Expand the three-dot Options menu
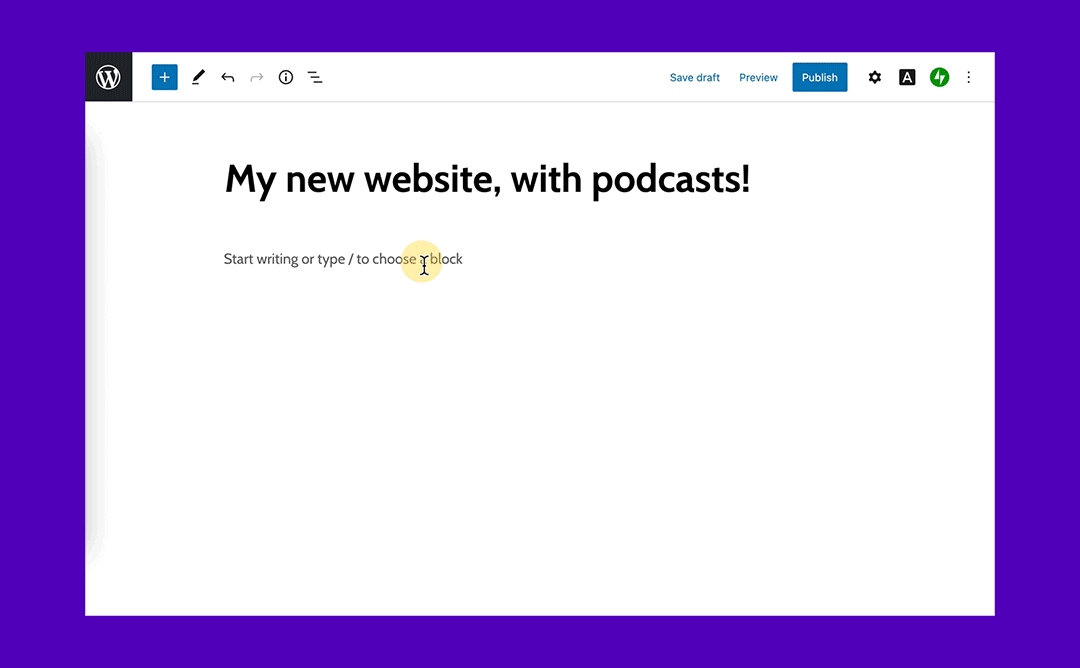1080x668 pixels. point(968,77)
